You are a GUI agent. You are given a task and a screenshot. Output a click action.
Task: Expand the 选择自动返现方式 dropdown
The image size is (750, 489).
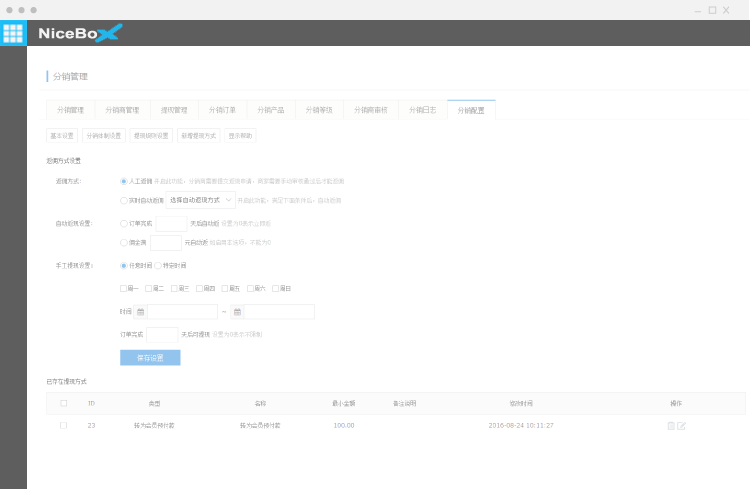pyautogui.click(x=200, y=200)
